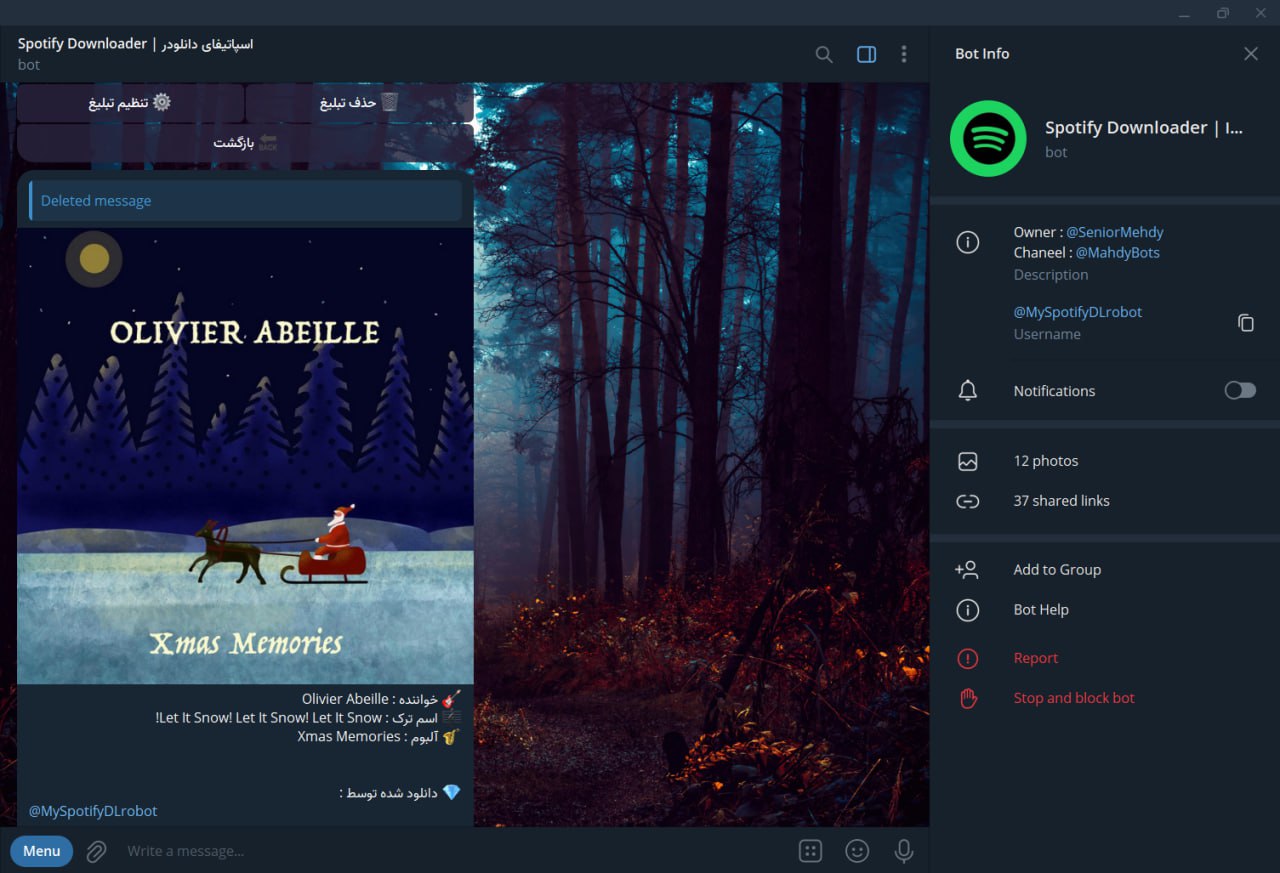Toggle the side panel icon in header
The image size is (1280, 873).
tap(867, 54)
